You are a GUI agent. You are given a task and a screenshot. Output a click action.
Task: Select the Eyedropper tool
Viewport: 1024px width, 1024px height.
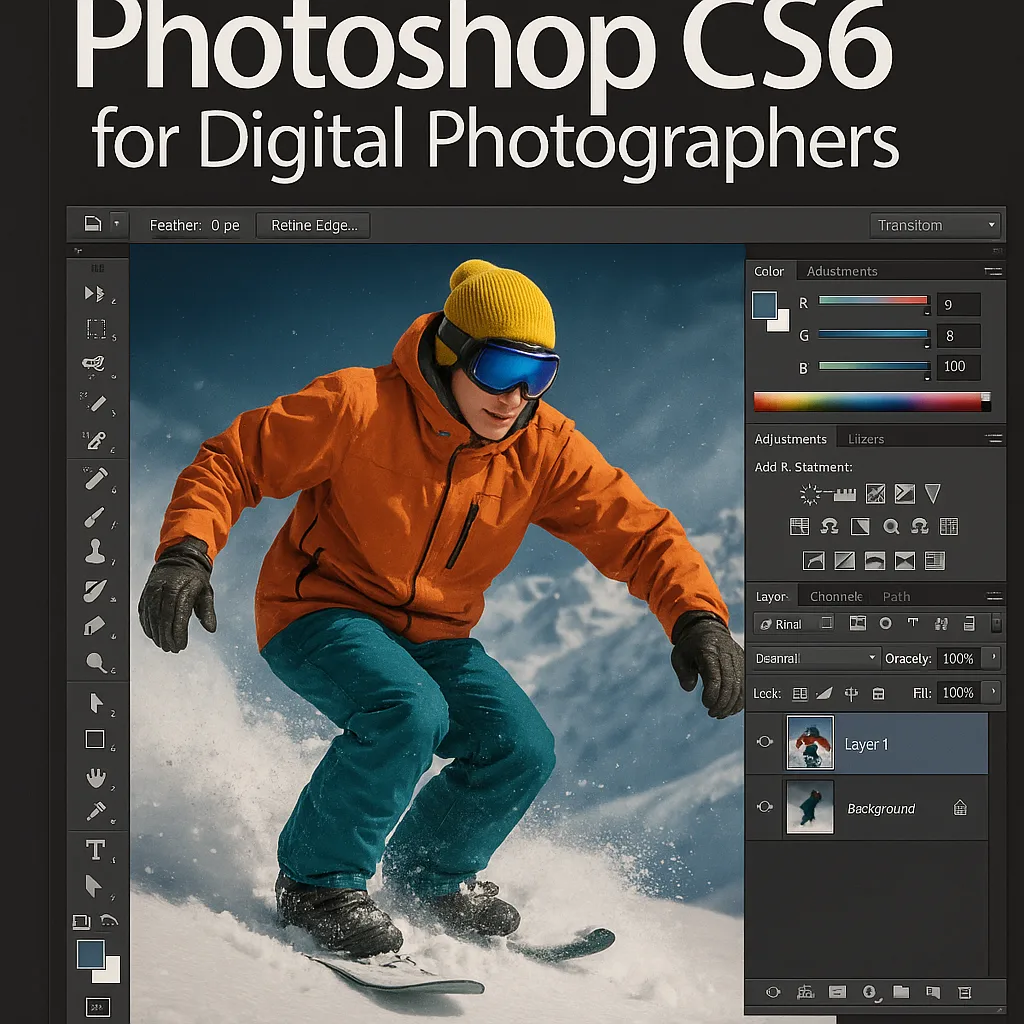(96, 811)
